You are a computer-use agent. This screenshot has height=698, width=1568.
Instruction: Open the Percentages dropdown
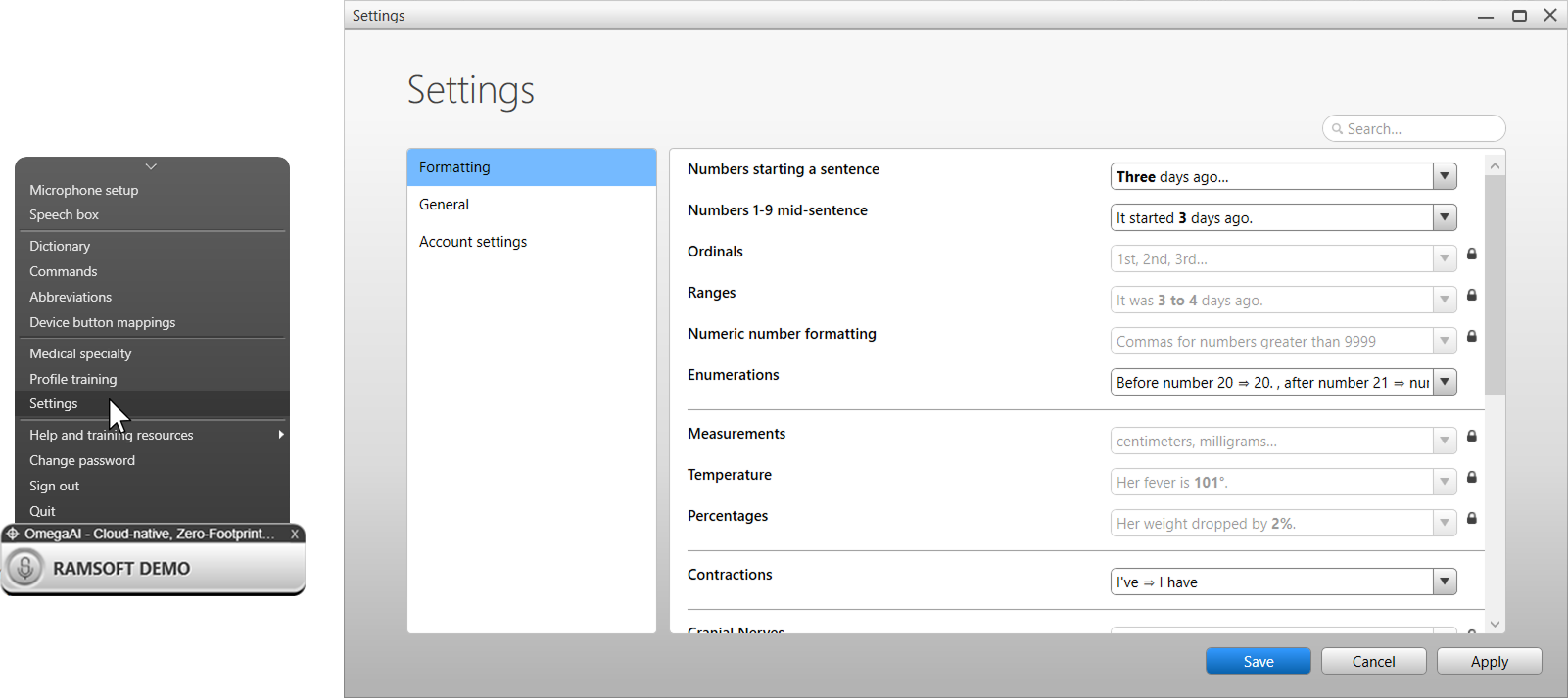(x=1445, y=523)
